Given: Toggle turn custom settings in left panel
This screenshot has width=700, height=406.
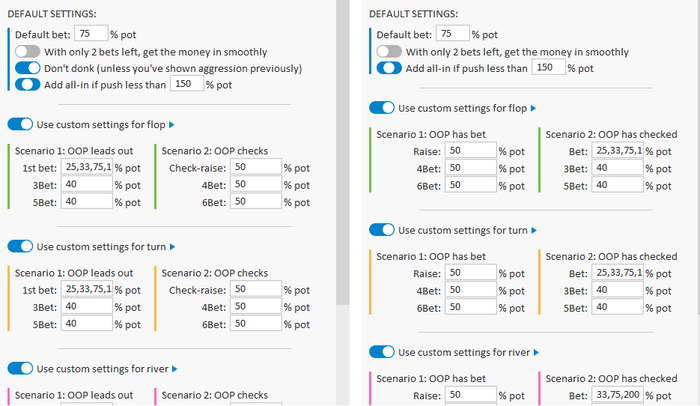Looking at the screenshot, I should pyautogui.click(x=20, y=246).
